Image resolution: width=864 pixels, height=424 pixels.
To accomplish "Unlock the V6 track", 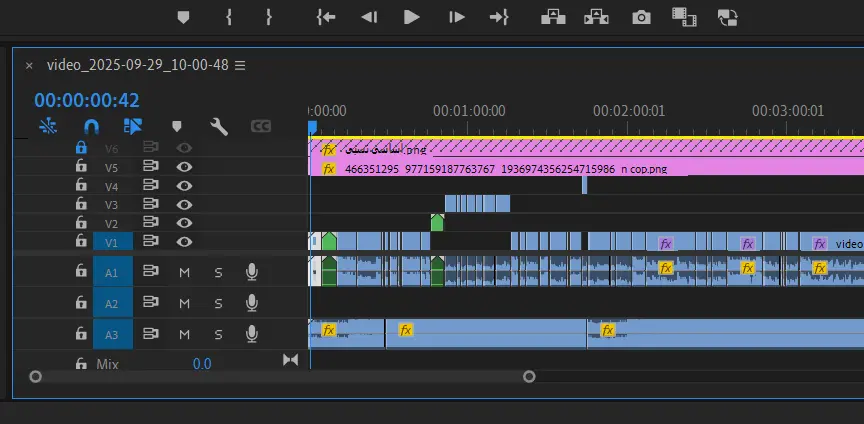I will (x=81, y=148).
